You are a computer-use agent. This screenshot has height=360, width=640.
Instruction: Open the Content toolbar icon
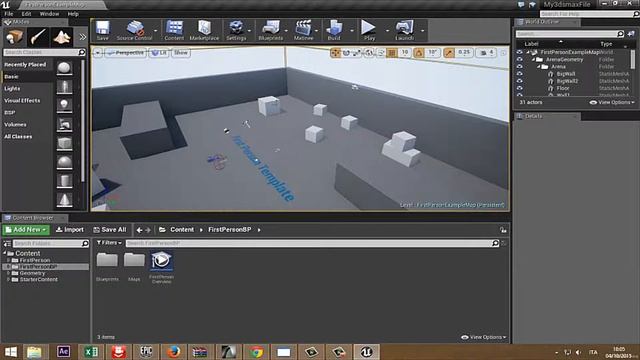click(174, 30)
